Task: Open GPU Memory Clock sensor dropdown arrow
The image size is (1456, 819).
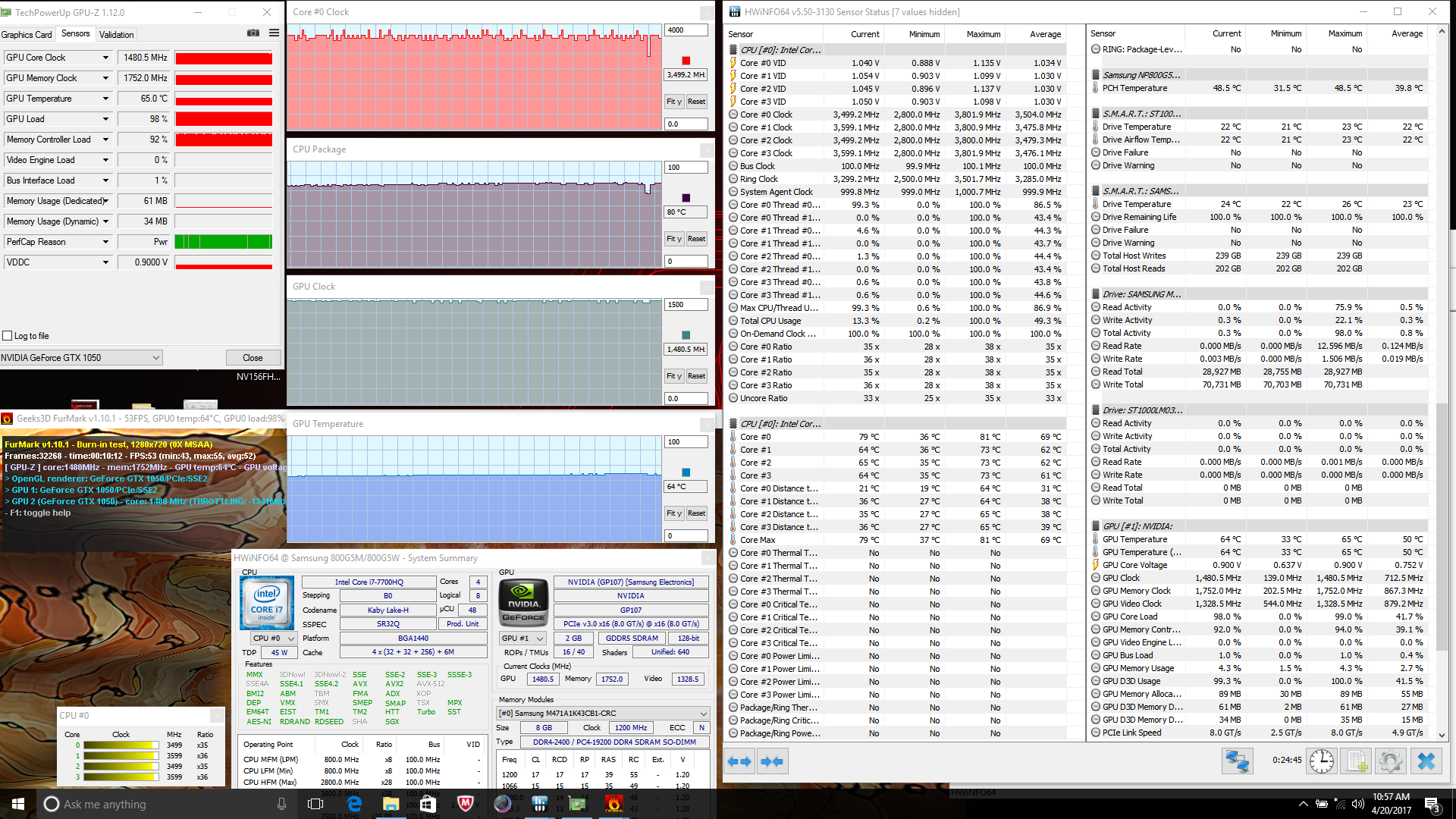Action: [105, 78]
